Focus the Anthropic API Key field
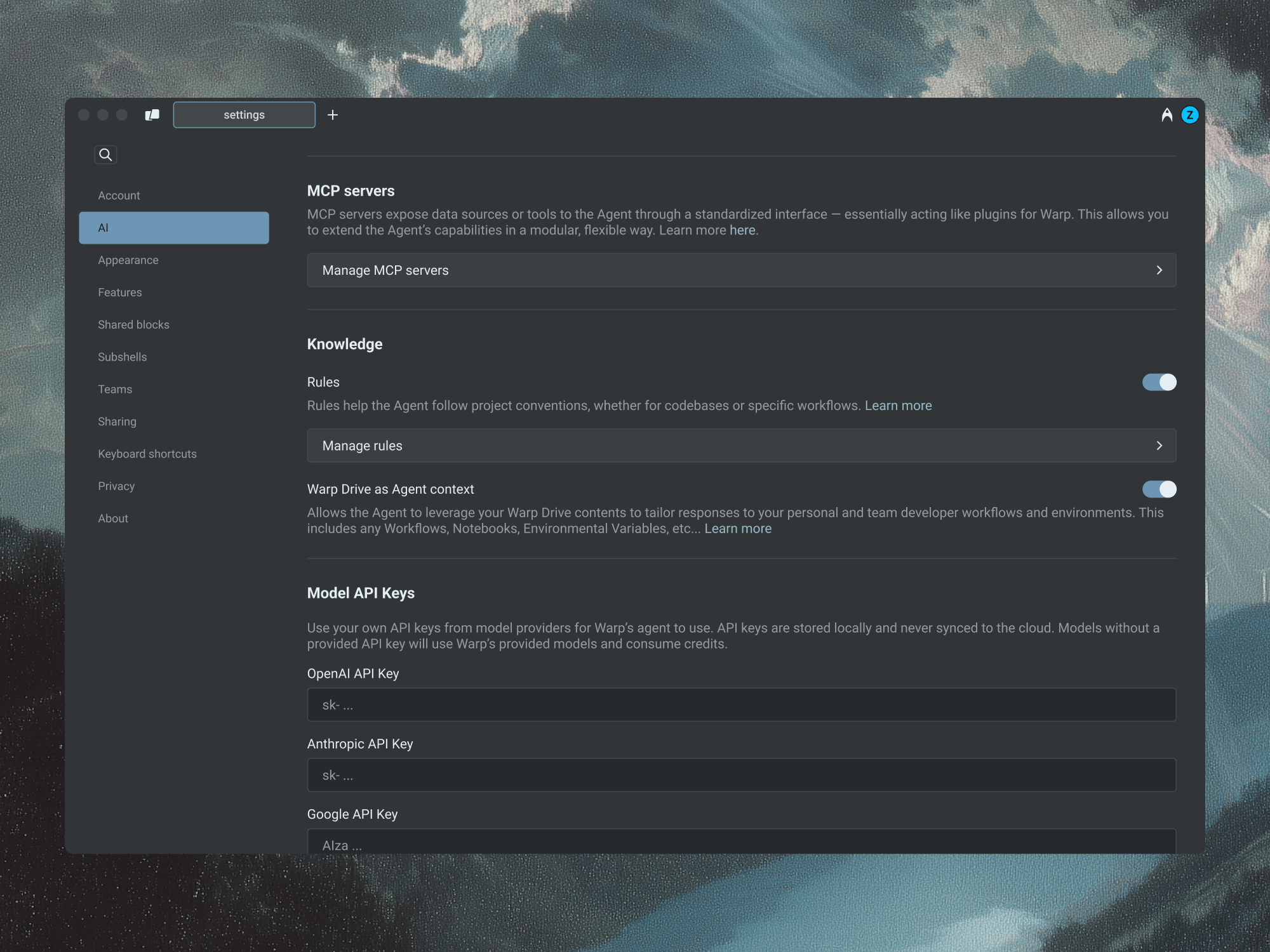This screenshot has height=952, width=1270. 741,775
